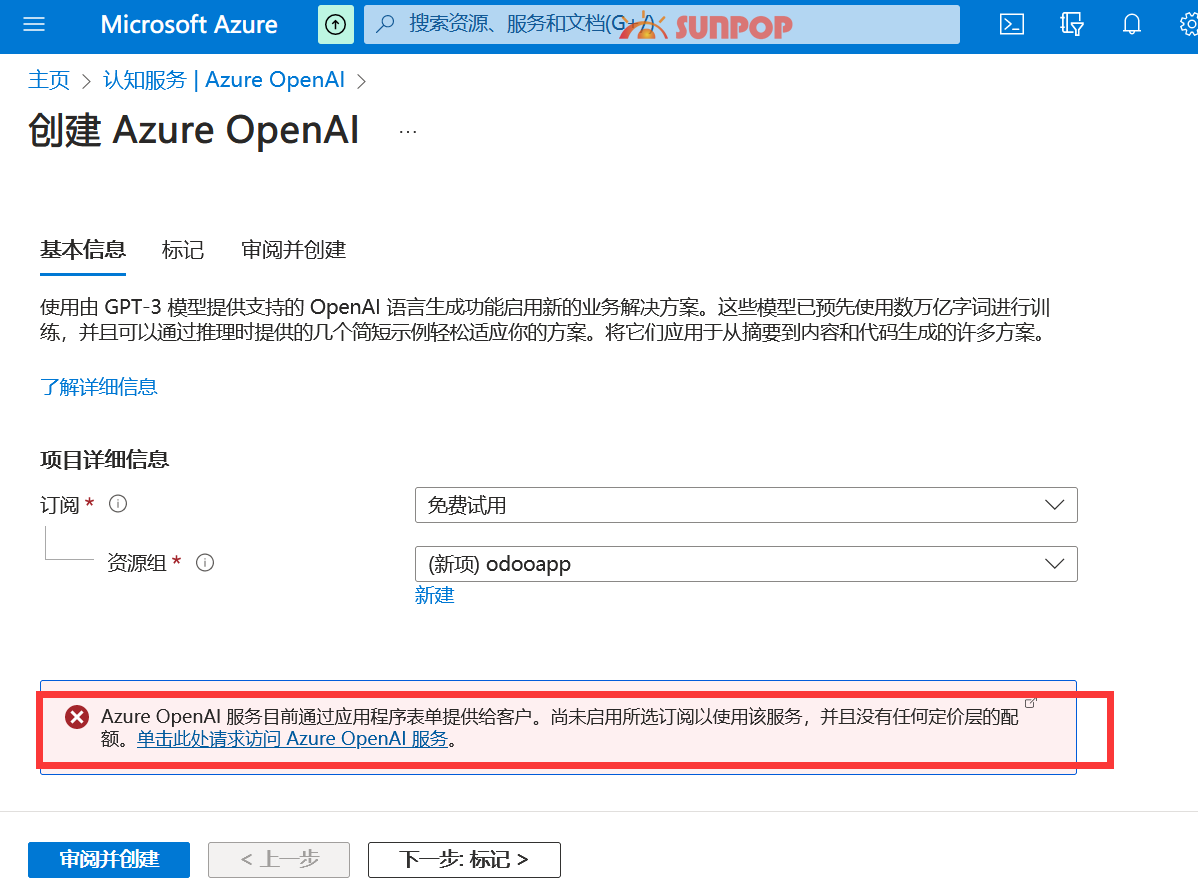Switch to the 标记 tab
The width and height of the screenshot is (1198, 887).
[x=183, y=250]
